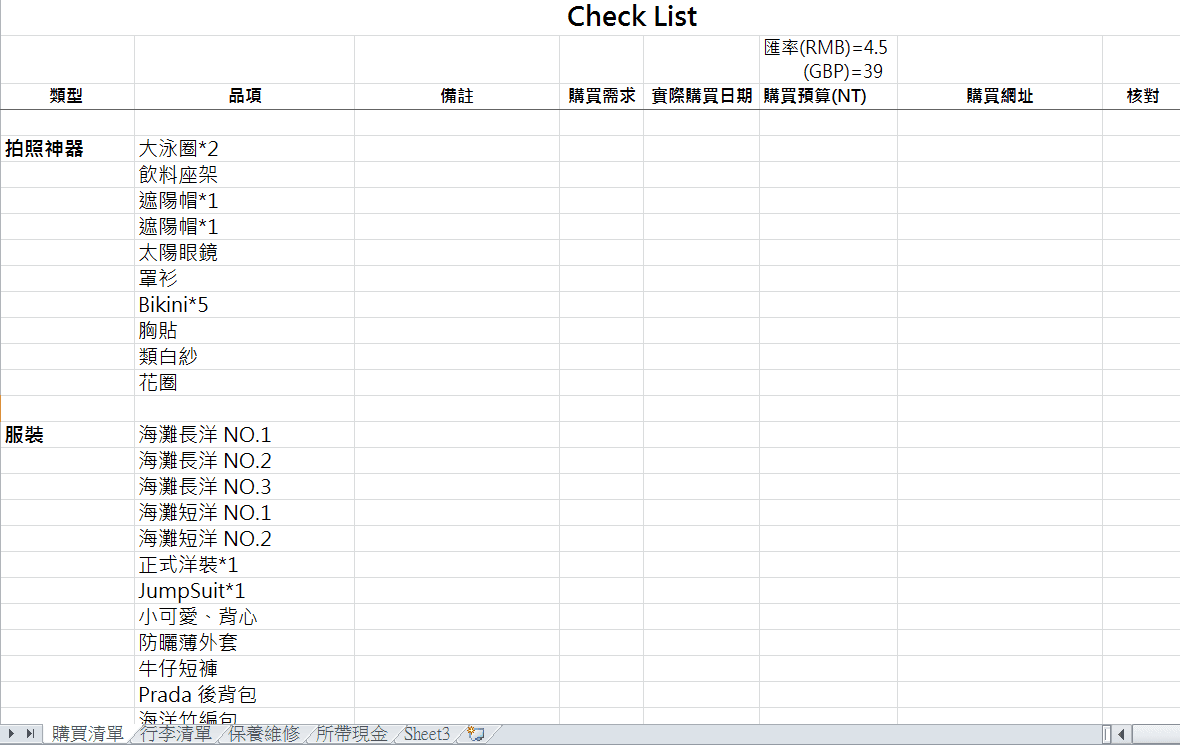Select the 服裝 category cell
Screen dimensions: 1180x745
click(x=67, y=435)
